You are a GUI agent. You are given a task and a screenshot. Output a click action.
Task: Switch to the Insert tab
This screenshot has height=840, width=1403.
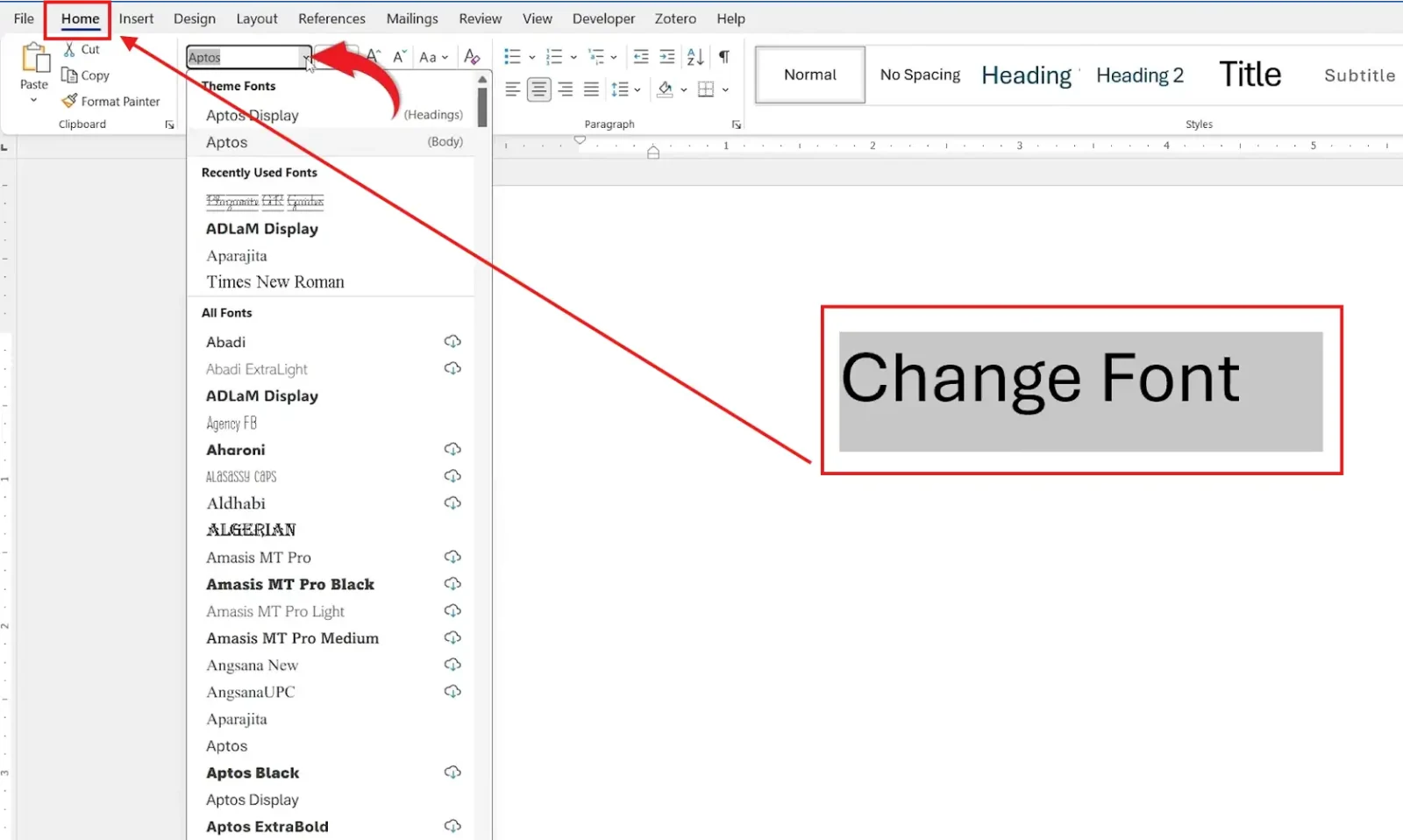click(x=136, y=18)
